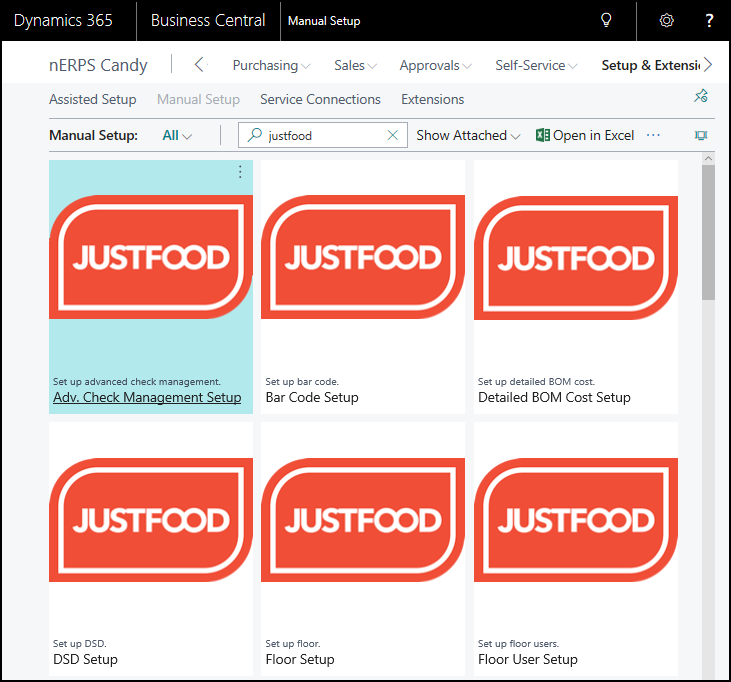
Task: Toggle the panel view icon right of toolbar
Action: point(701,135)
